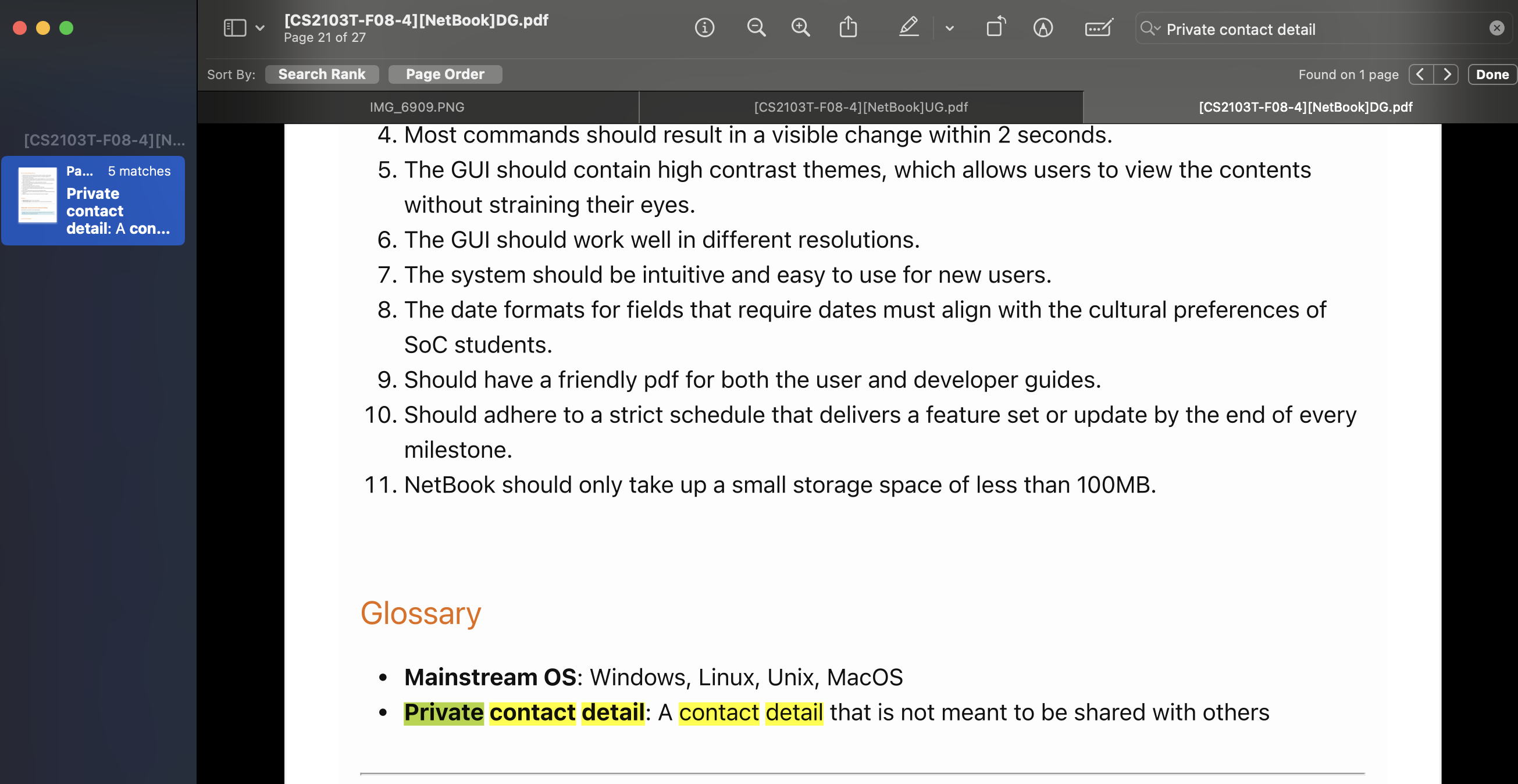Viewport: 1518px width, 784px height.
Task: Show the Markup toolbar icon
Action: [1042, 28]
